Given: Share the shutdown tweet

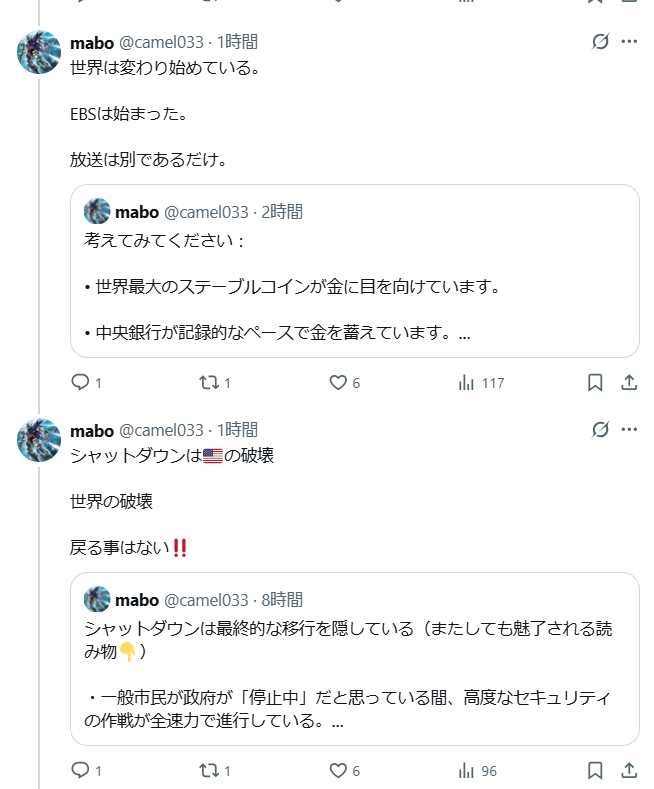Looking at the screenshot, I should tap(629, 770).
